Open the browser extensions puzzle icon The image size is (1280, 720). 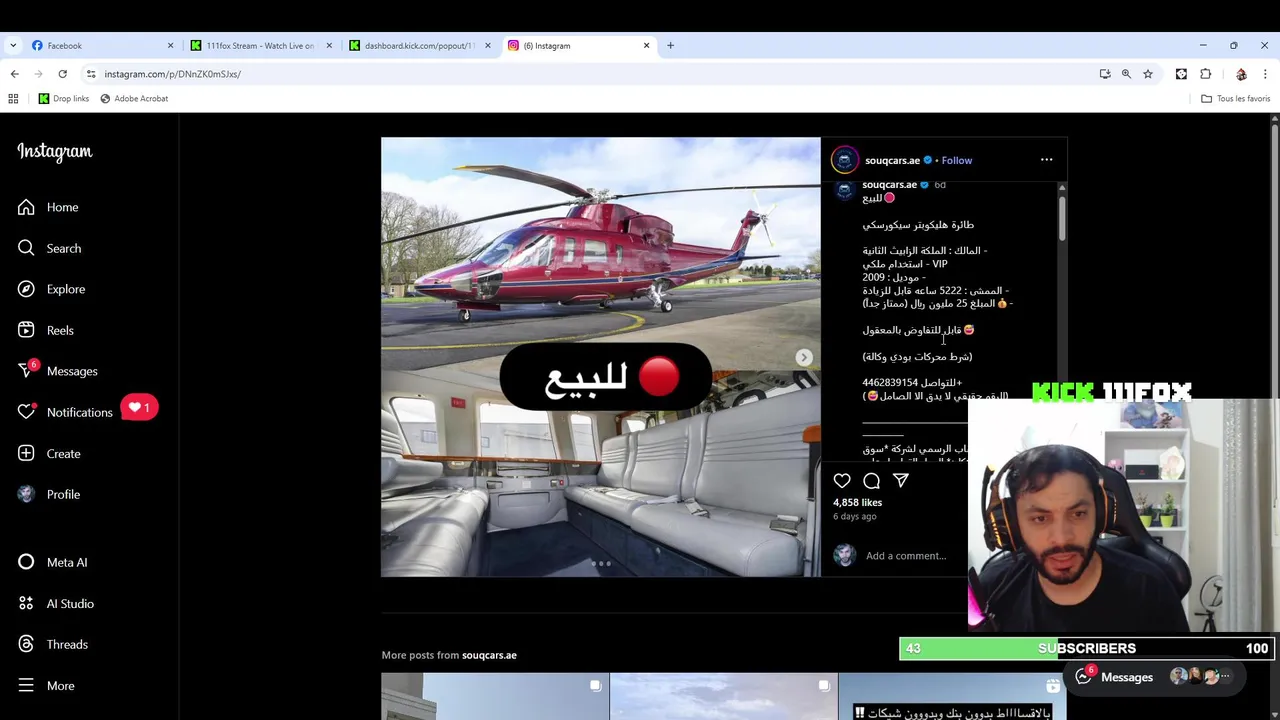1205,74
